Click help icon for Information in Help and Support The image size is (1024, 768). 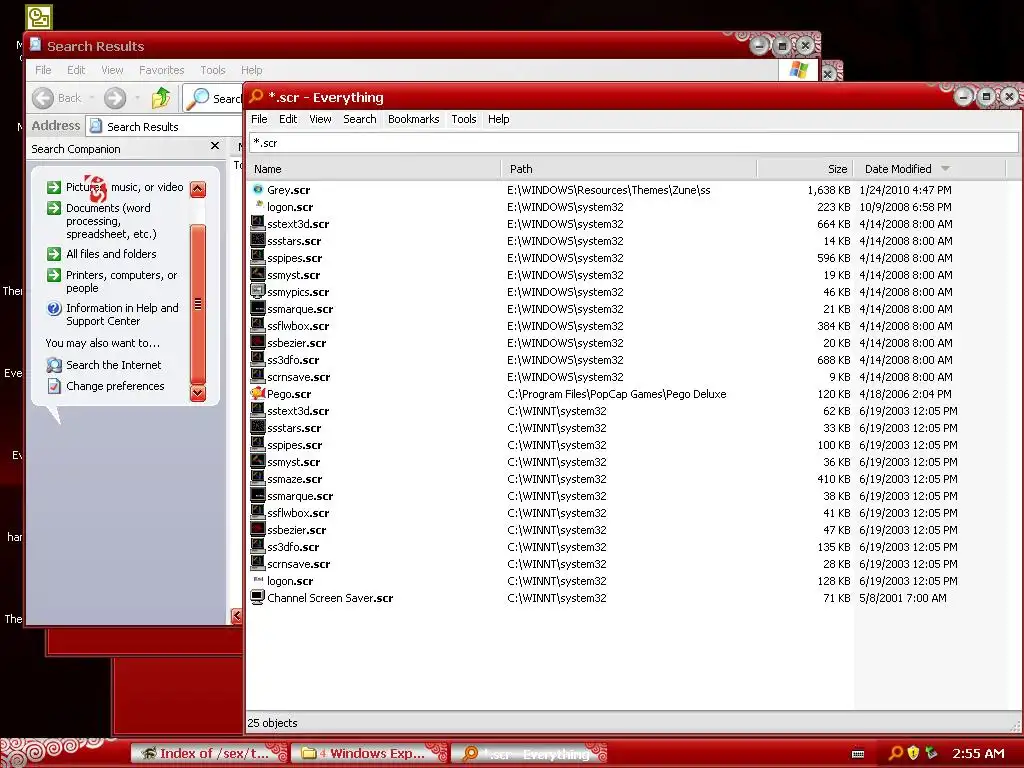click(x=54, y=308)
